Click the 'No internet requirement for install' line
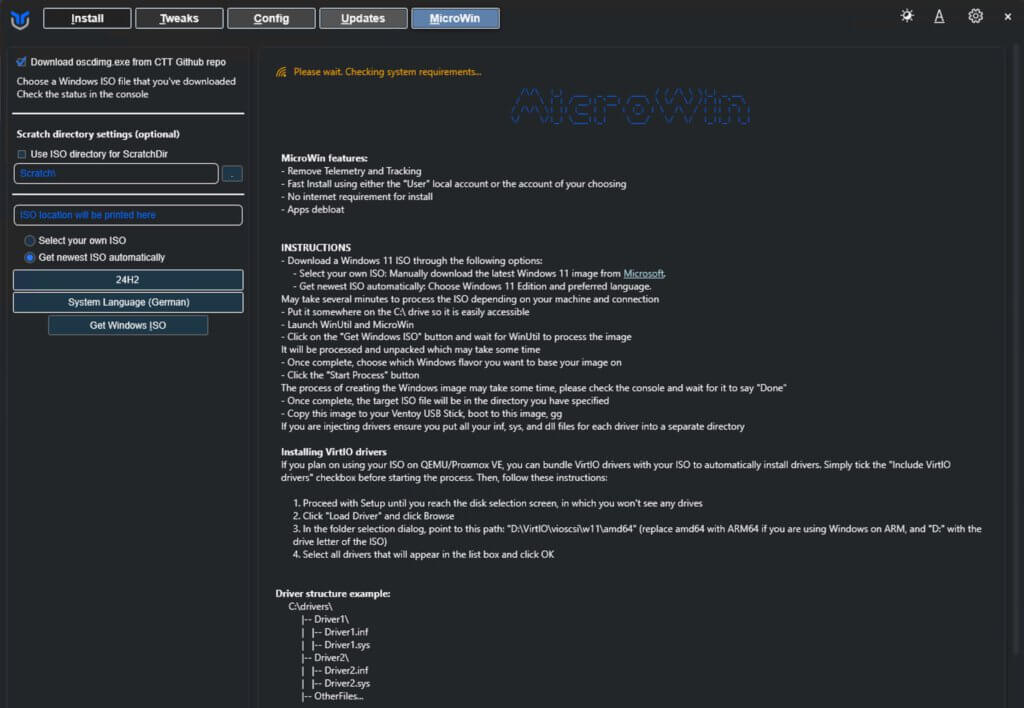 click(357, 197)
